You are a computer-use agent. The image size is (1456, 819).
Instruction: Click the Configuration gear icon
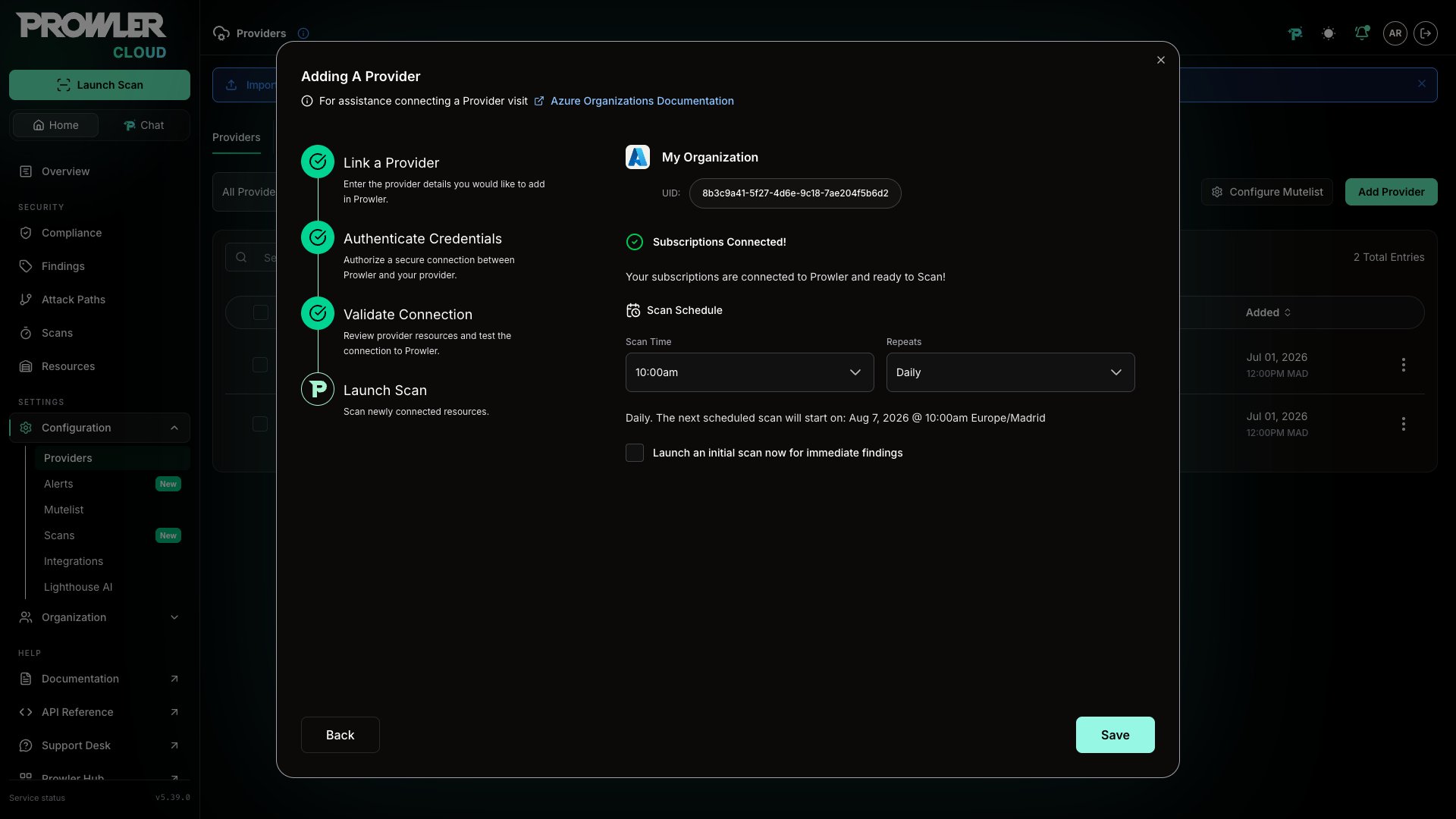coord(26,428)
